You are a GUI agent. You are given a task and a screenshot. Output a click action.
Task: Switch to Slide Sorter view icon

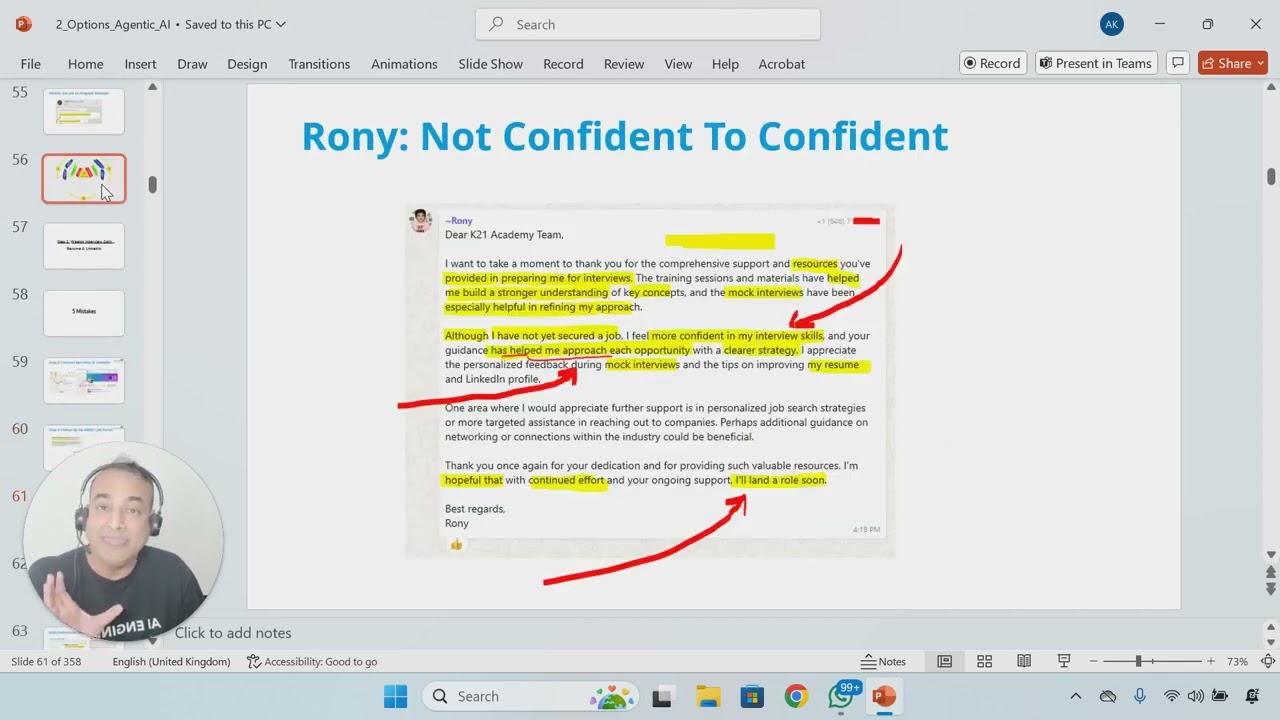tap(984, 662)
